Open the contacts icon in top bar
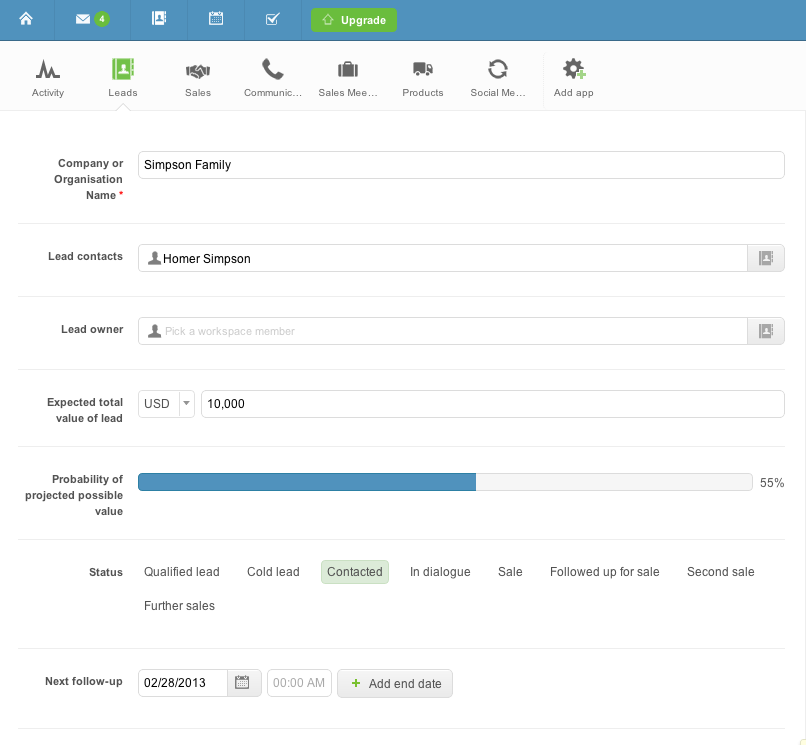The image size is (806, 745). [x=159, y=19]
